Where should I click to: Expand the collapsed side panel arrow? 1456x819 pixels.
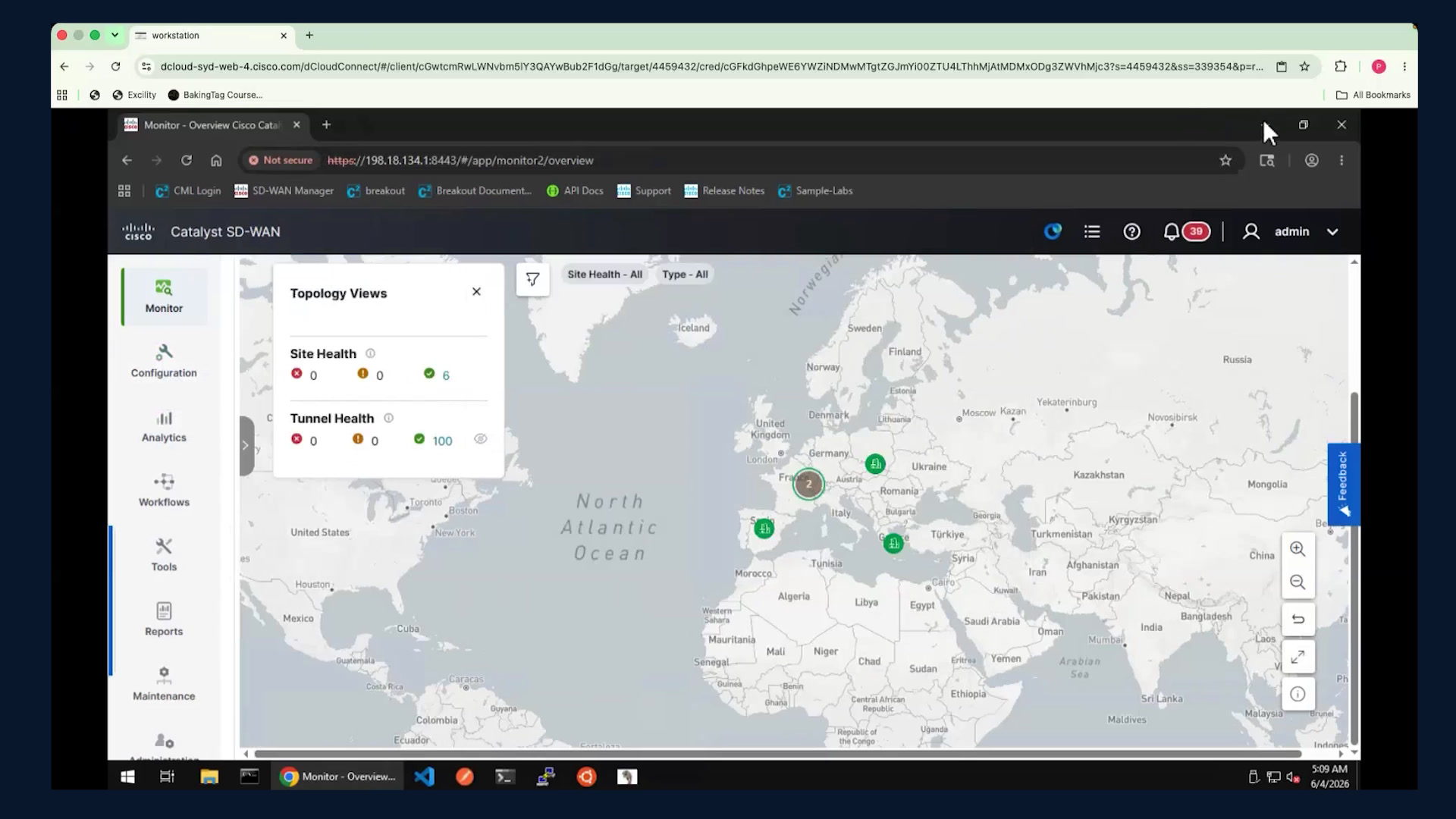click(246, 445)
